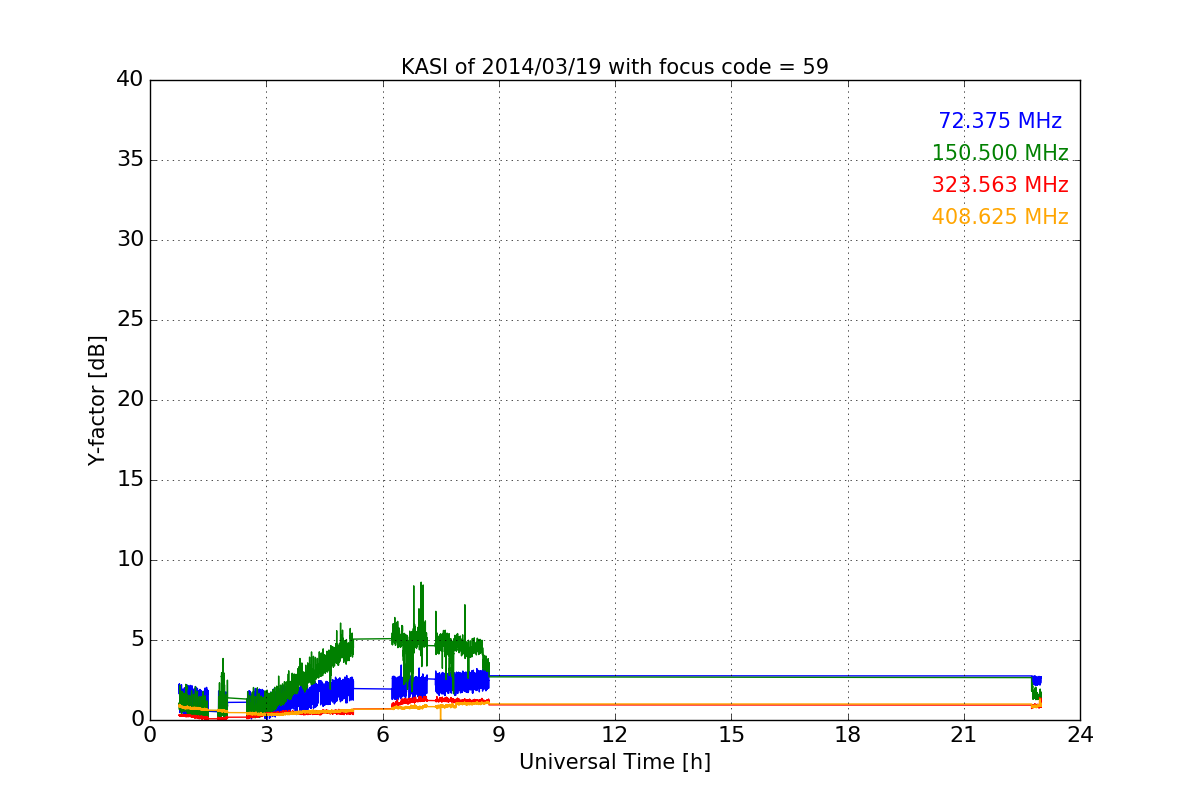Click x-axis tick label 15
The image size is (1200, 800).
tap(731, 735)
